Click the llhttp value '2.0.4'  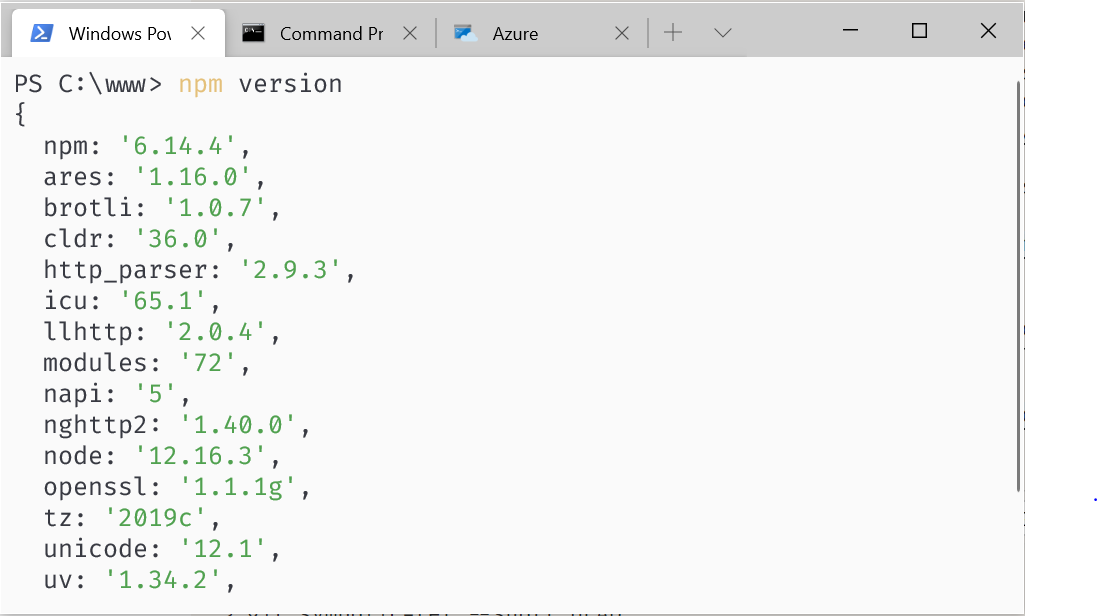click(x=215, y=331)
